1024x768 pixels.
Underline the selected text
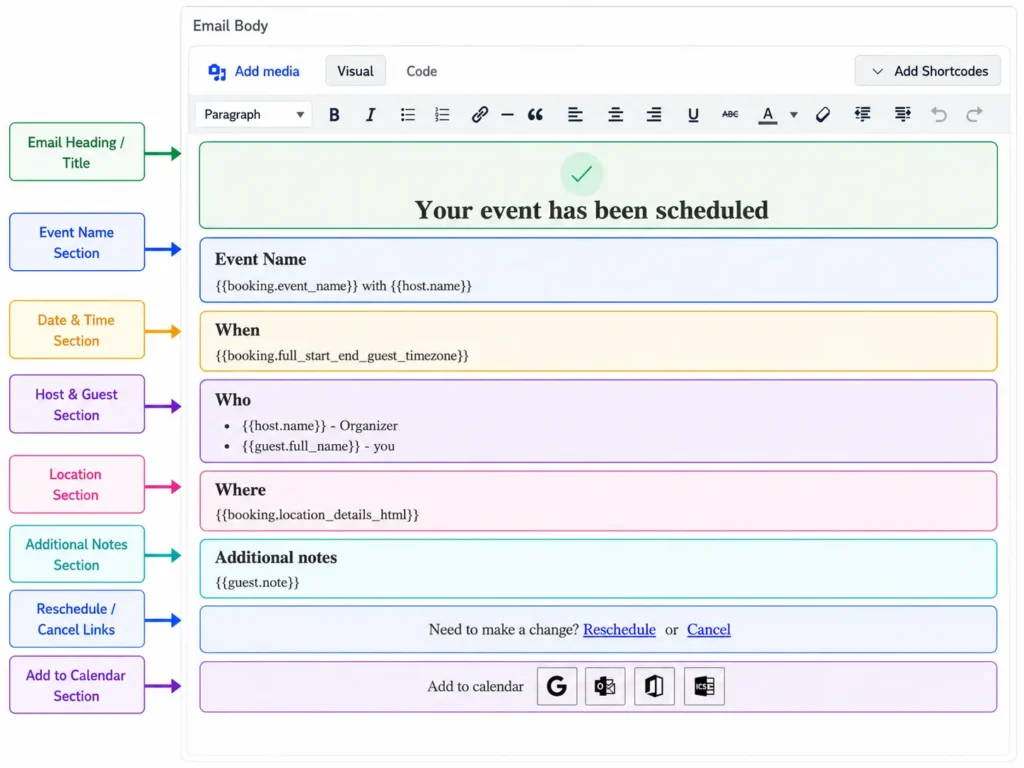point(693,115)
